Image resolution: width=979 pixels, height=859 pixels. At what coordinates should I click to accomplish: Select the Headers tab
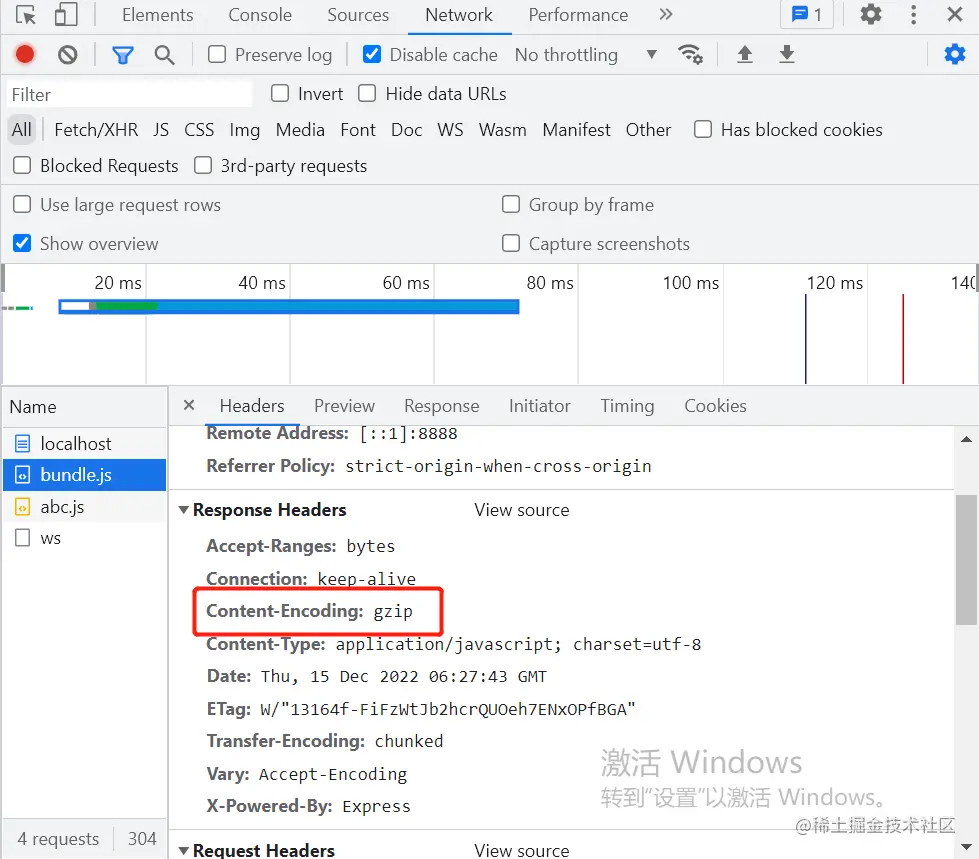252,406
